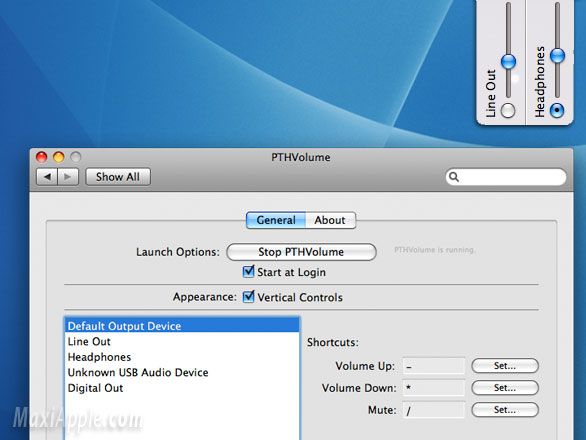Image resolution: width=586 pixels, height=440 pixels.
Task: Switch to the General tab
Action: click(276, 220)
